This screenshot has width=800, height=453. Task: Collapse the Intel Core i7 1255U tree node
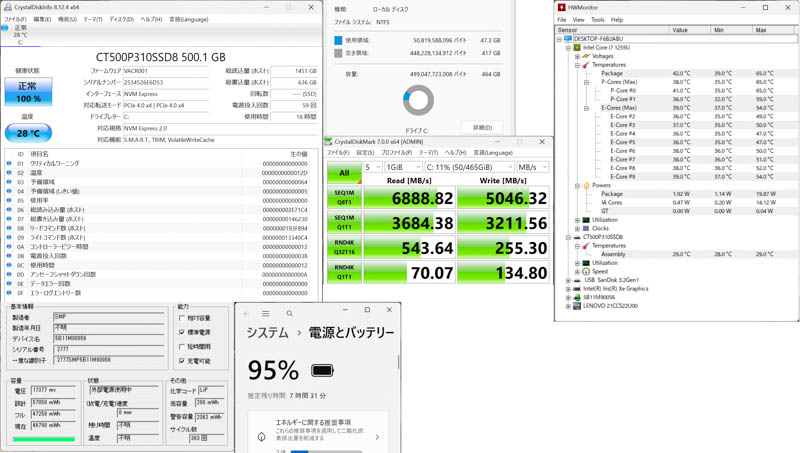[x=568, y=48]
